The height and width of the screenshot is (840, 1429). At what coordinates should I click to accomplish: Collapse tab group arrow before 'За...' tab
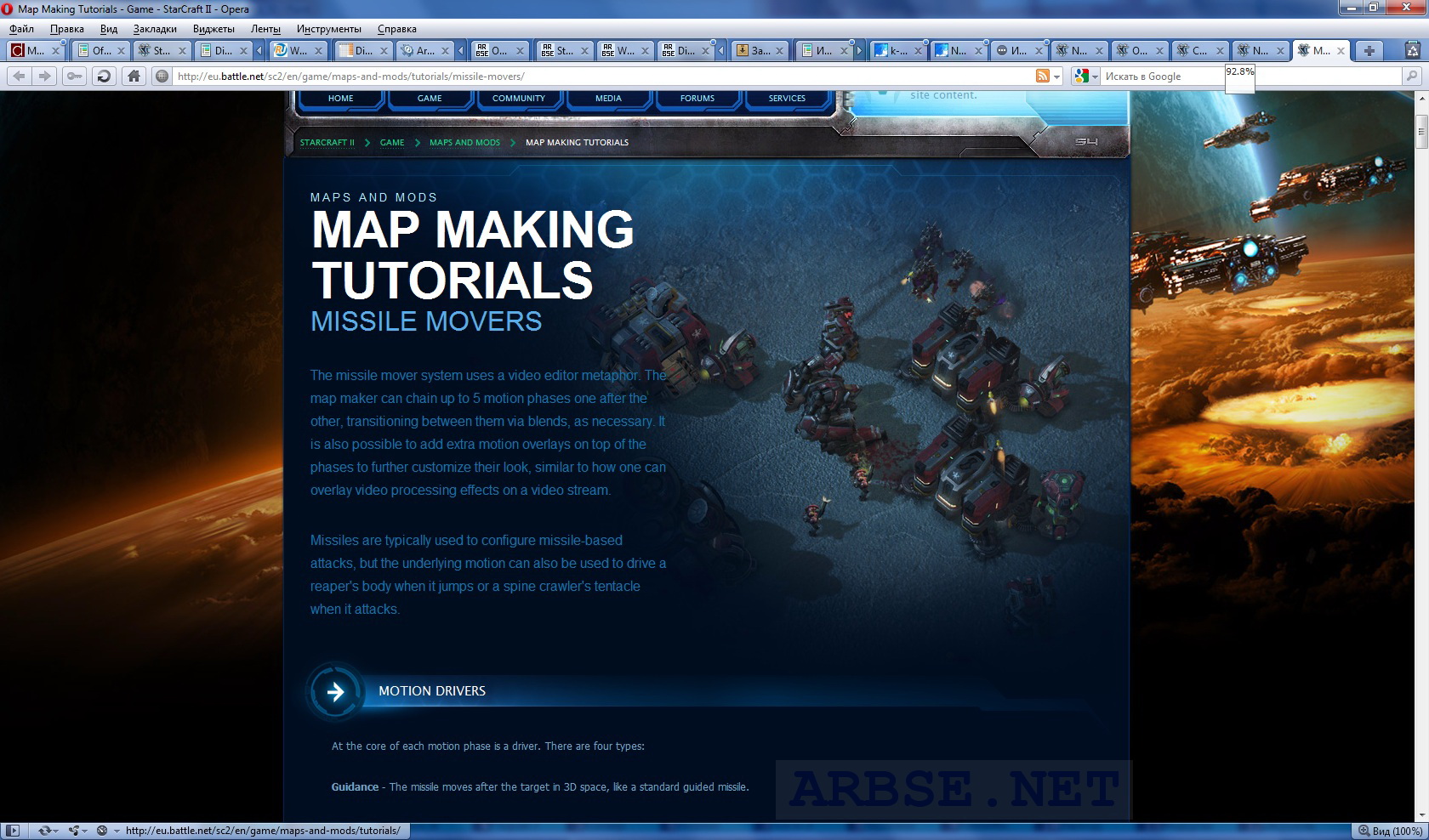(721, 50)
